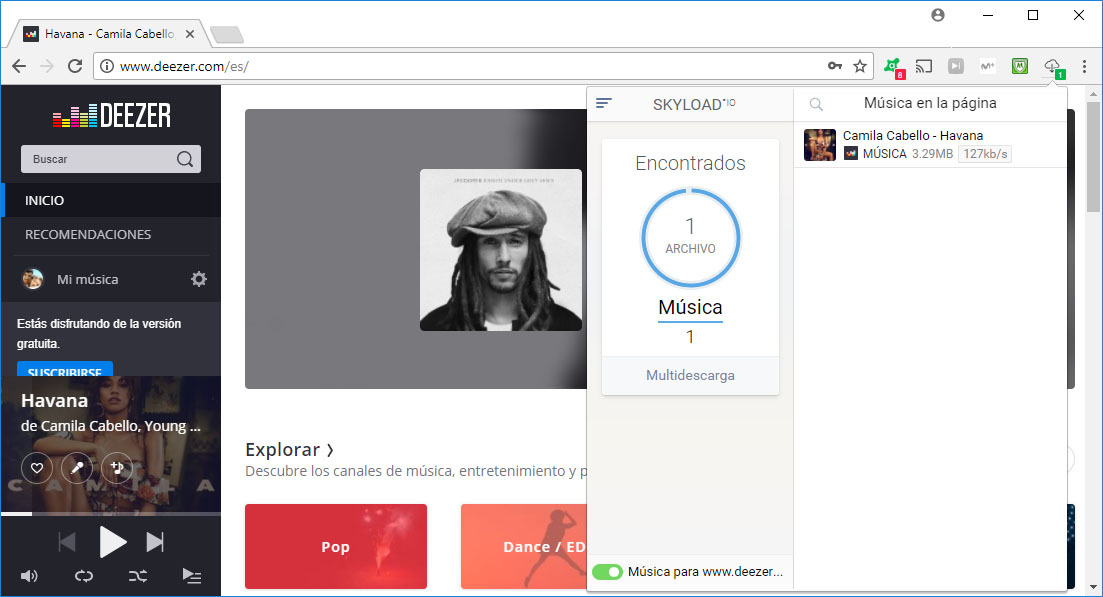Open the Skyload hamburger menu
This screenshot has height=597, width=1103.
[603, 102]
